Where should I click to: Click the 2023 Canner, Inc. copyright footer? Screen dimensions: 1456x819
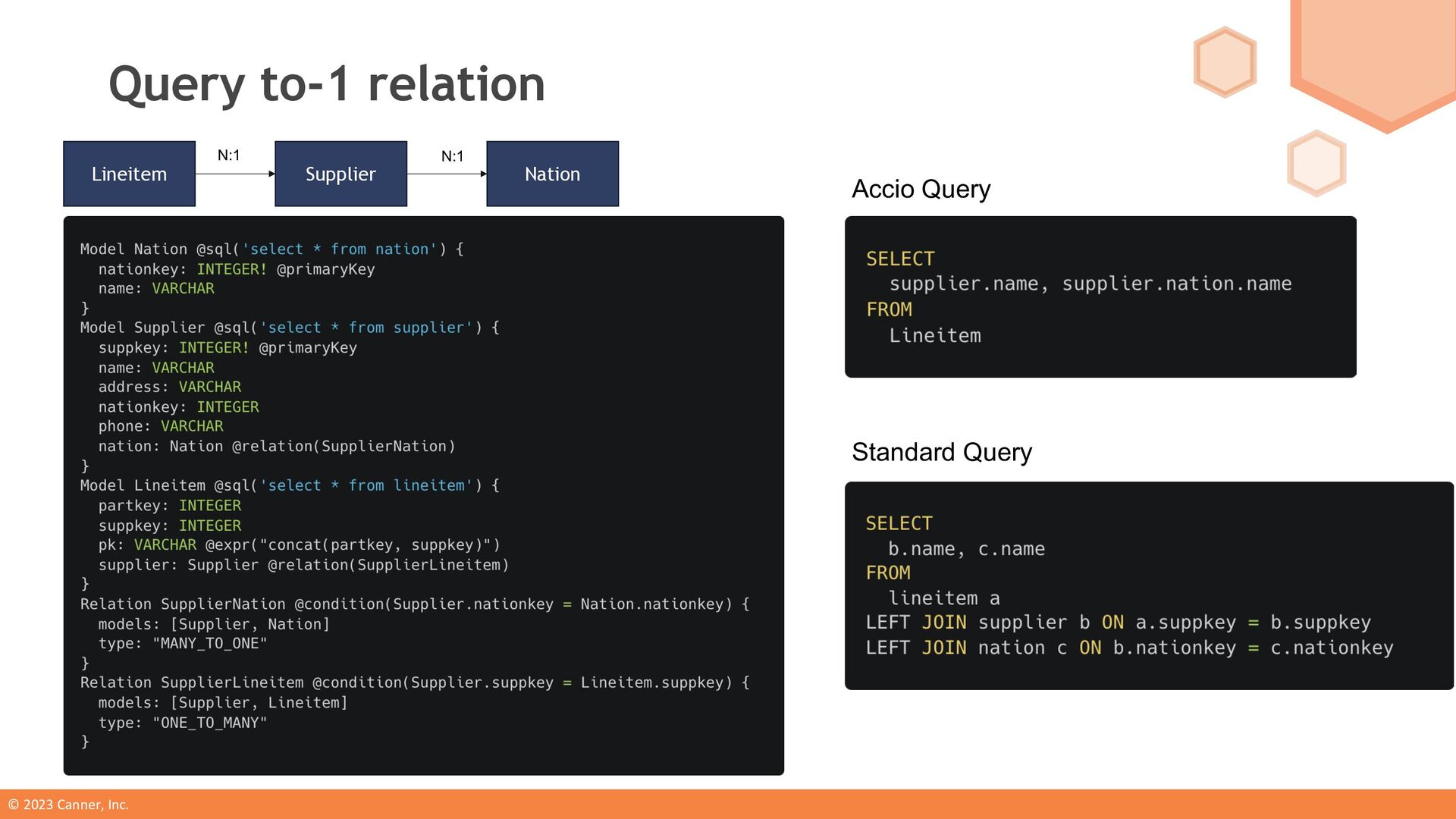click(x=68, y=805)
